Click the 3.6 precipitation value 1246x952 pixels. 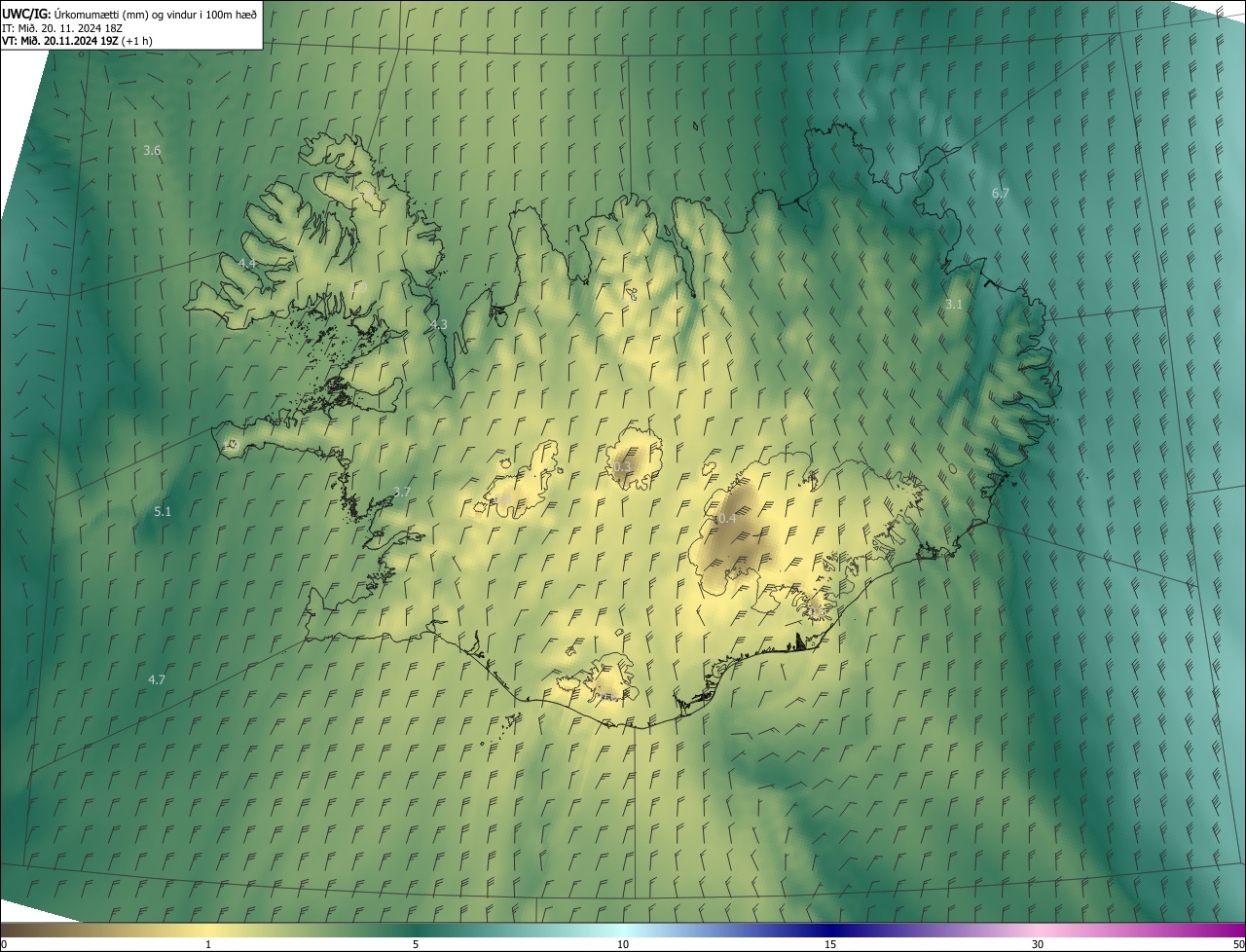pos(152,150)
